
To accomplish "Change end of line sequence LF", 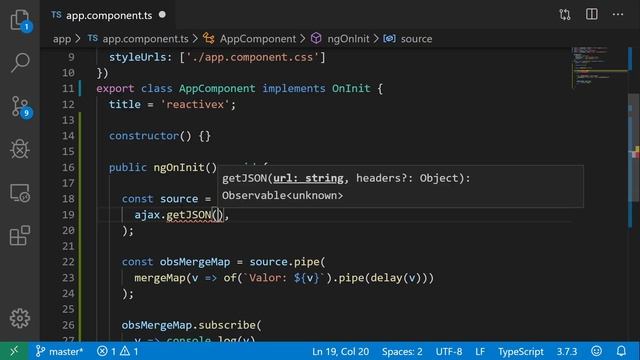I will [x=480, y=351].
